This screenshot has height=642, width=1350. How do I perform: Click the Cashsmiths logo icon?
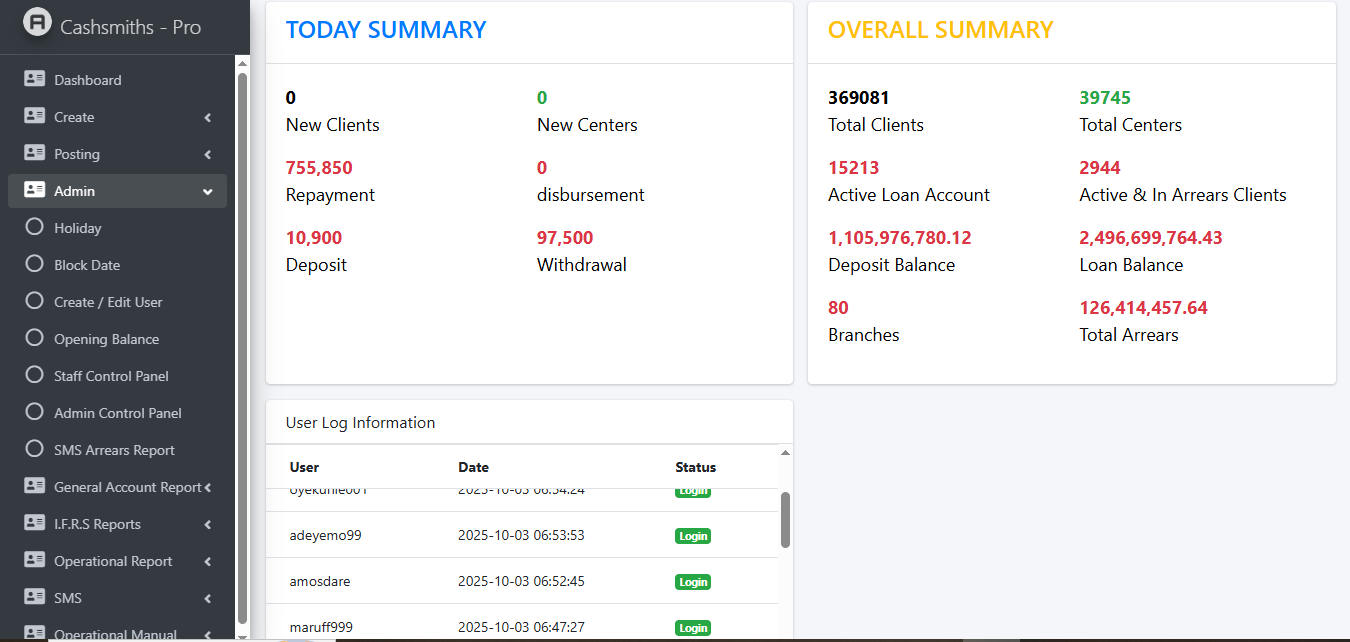37,23
